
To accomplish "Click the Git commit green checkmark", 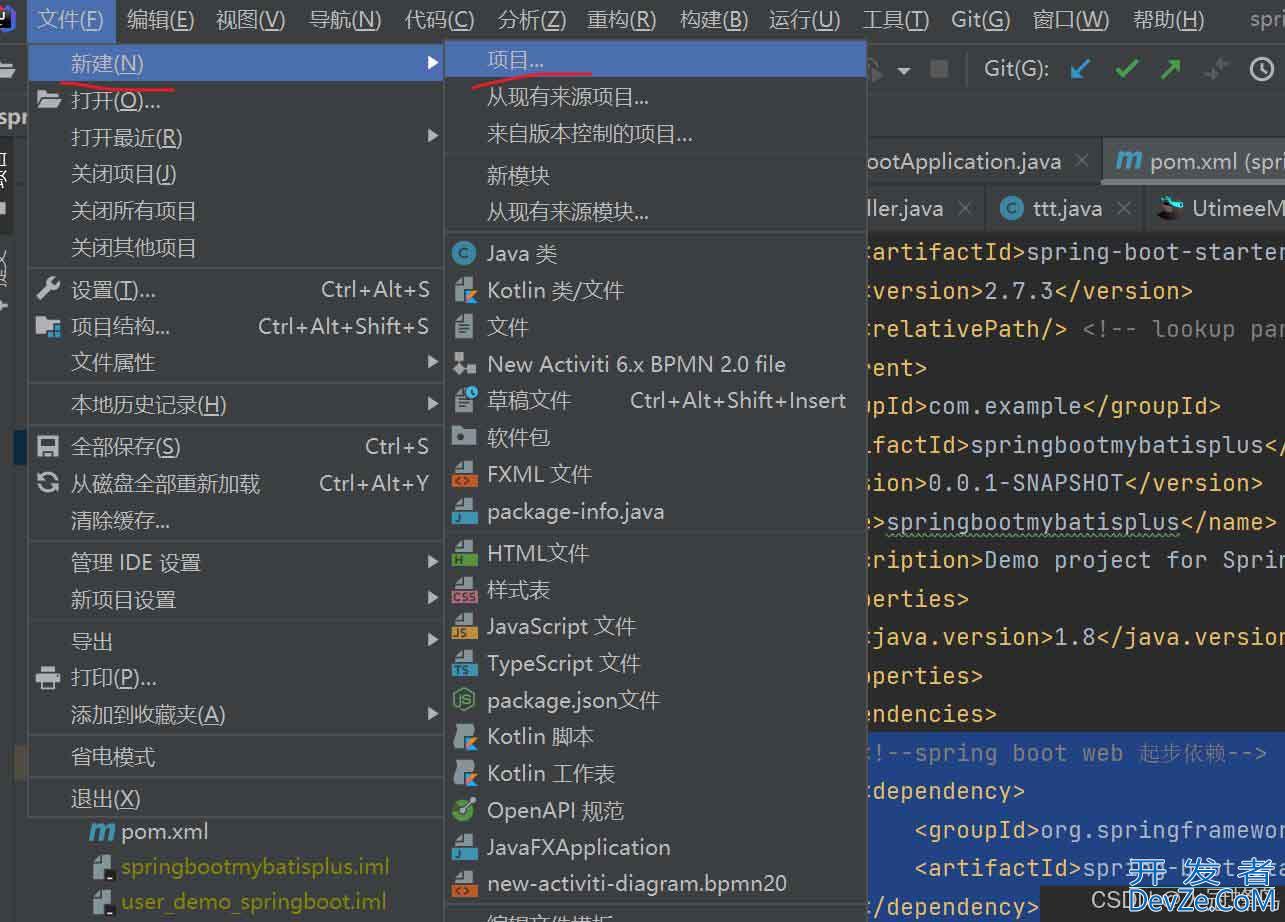I will pos(1127,69).
